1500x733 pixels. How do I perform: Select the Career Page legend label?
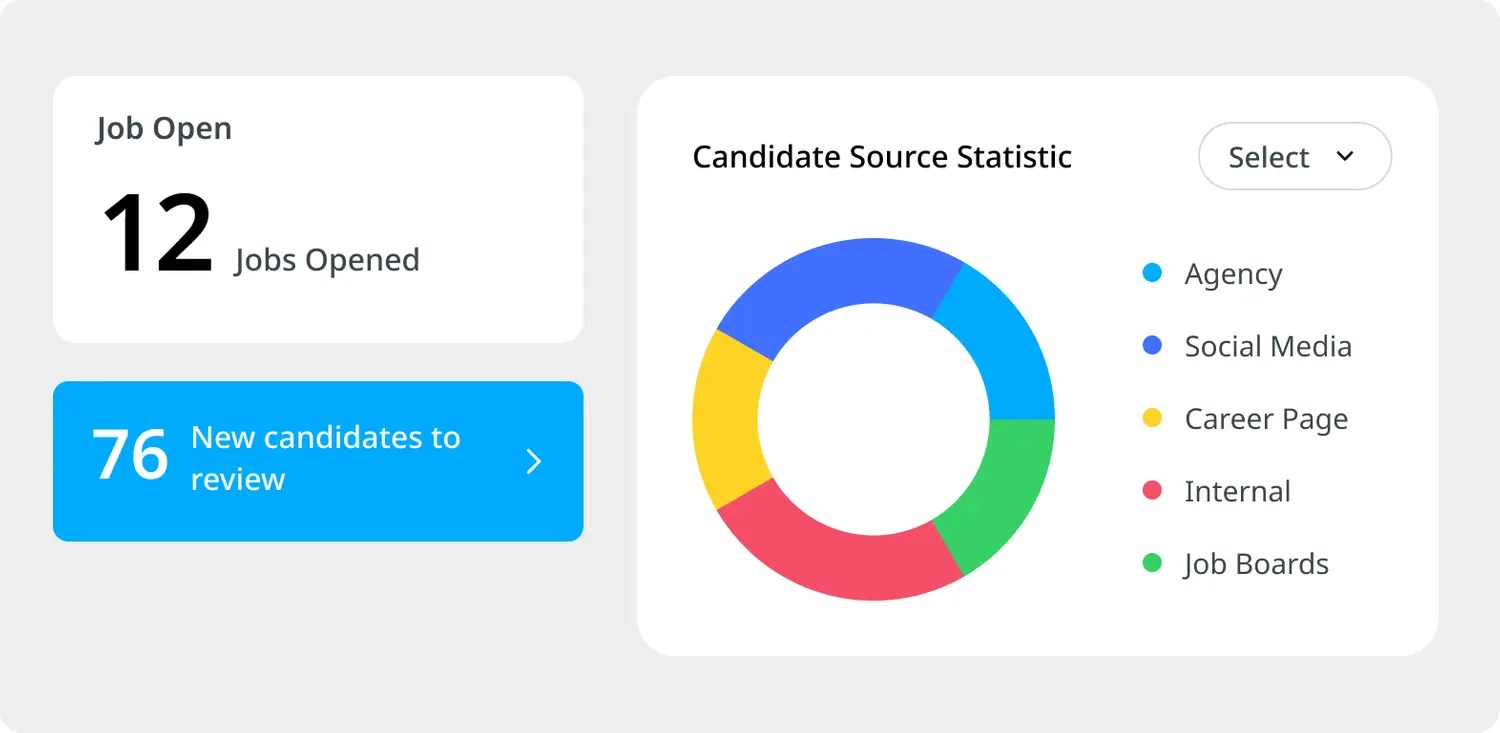tap(1266, 419)
